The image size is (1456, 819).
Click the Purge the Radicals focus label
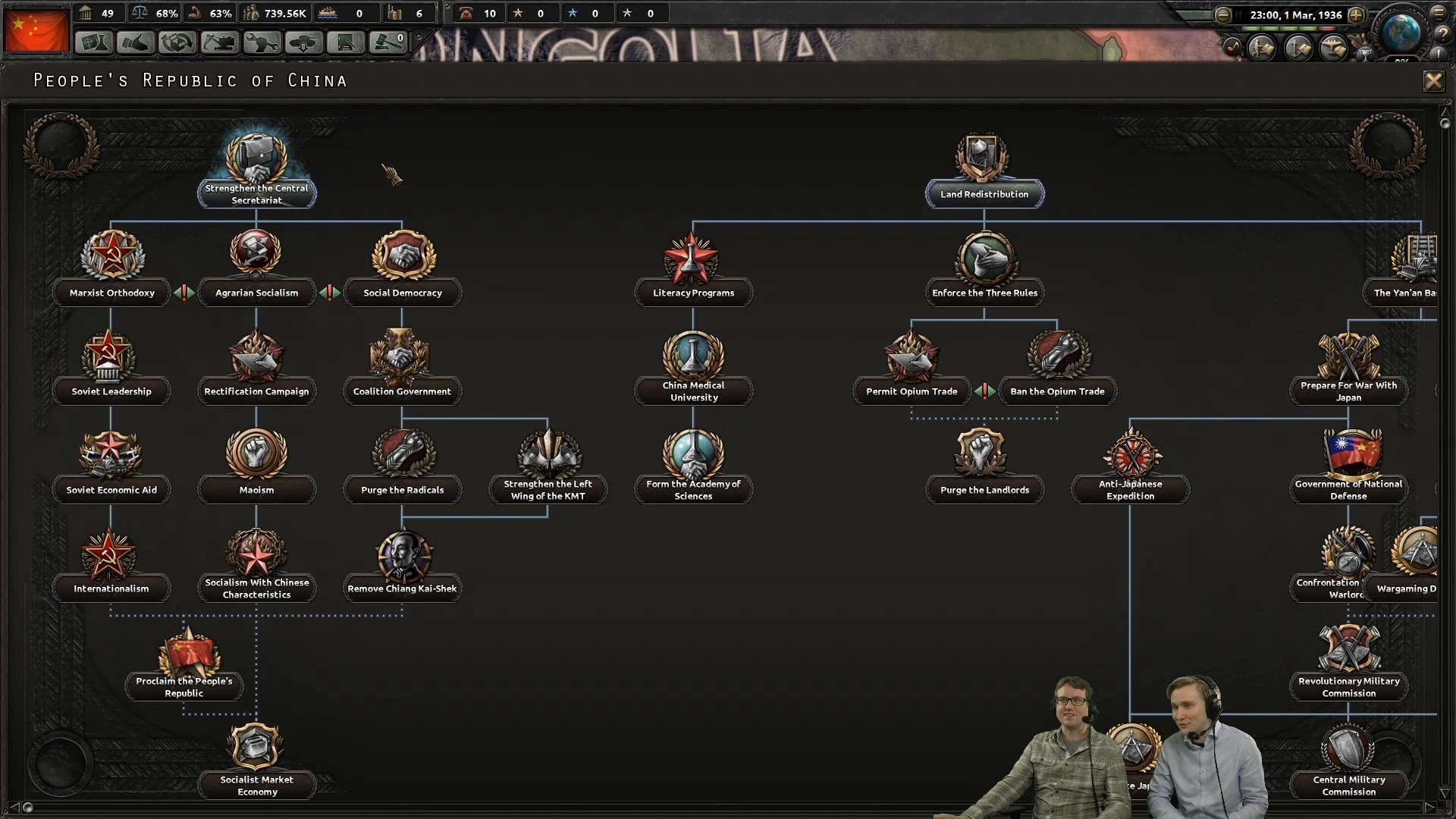(x=403, y=490)
